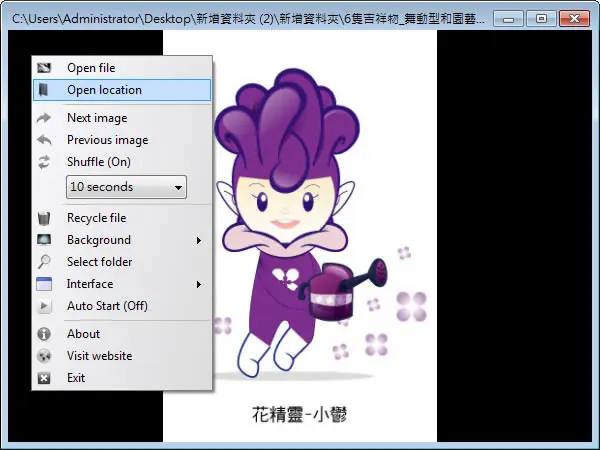Click the Next image arrow icon
This screenshot has width=600, height=450.
pos(44,118)
